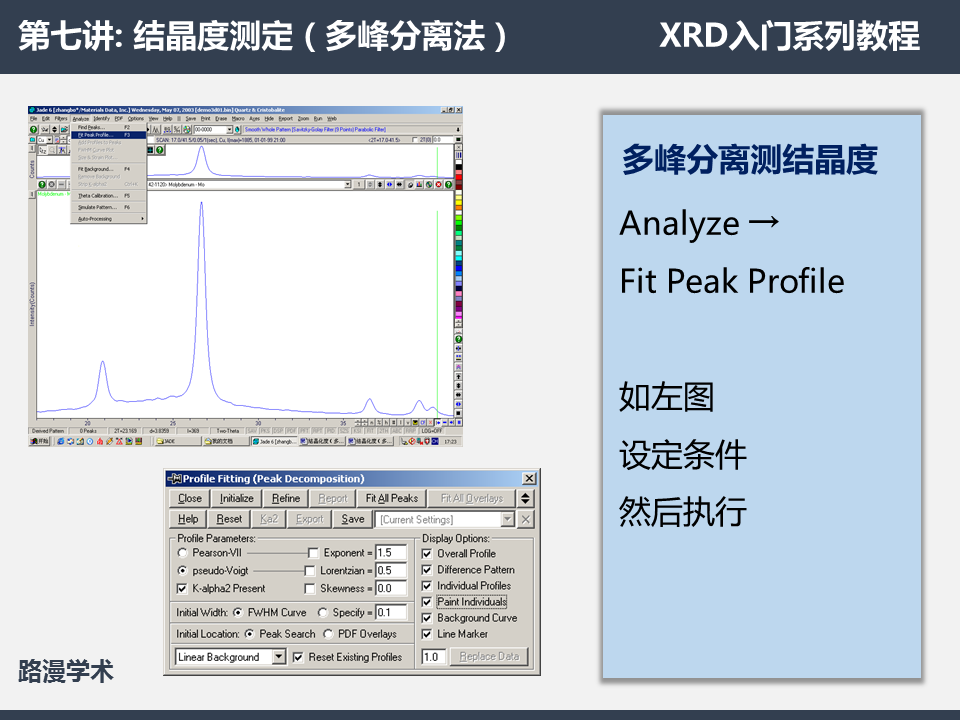
Task: Click the Ka2 button
Action: (269, 519)
